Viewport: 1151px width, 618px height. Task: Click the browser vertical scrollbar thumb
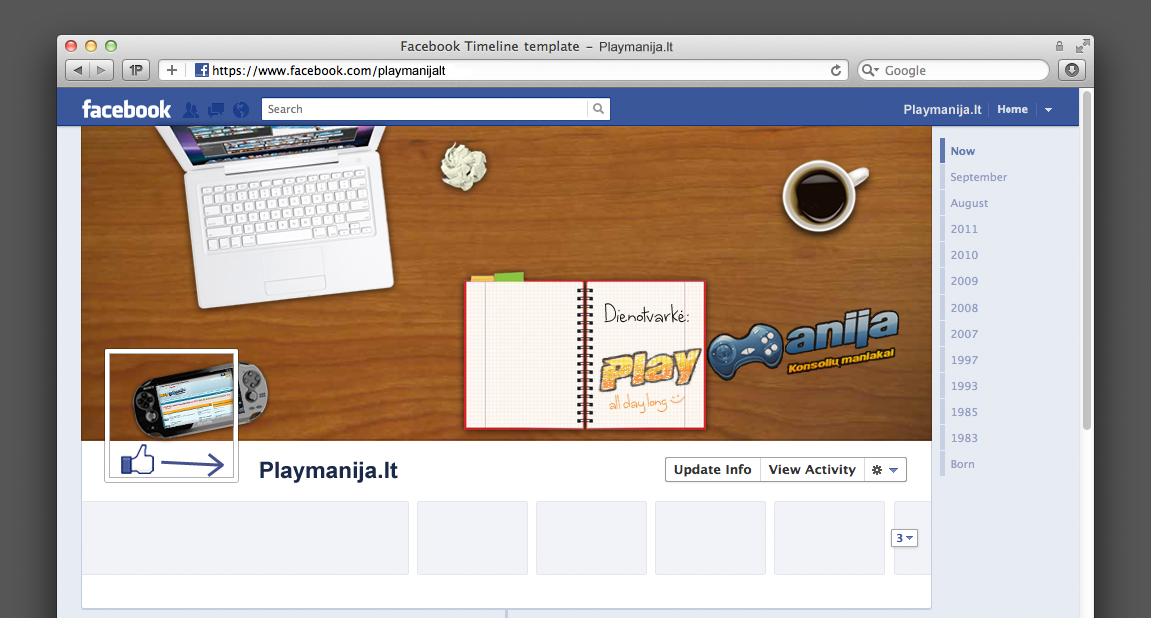pos(1086,261)
